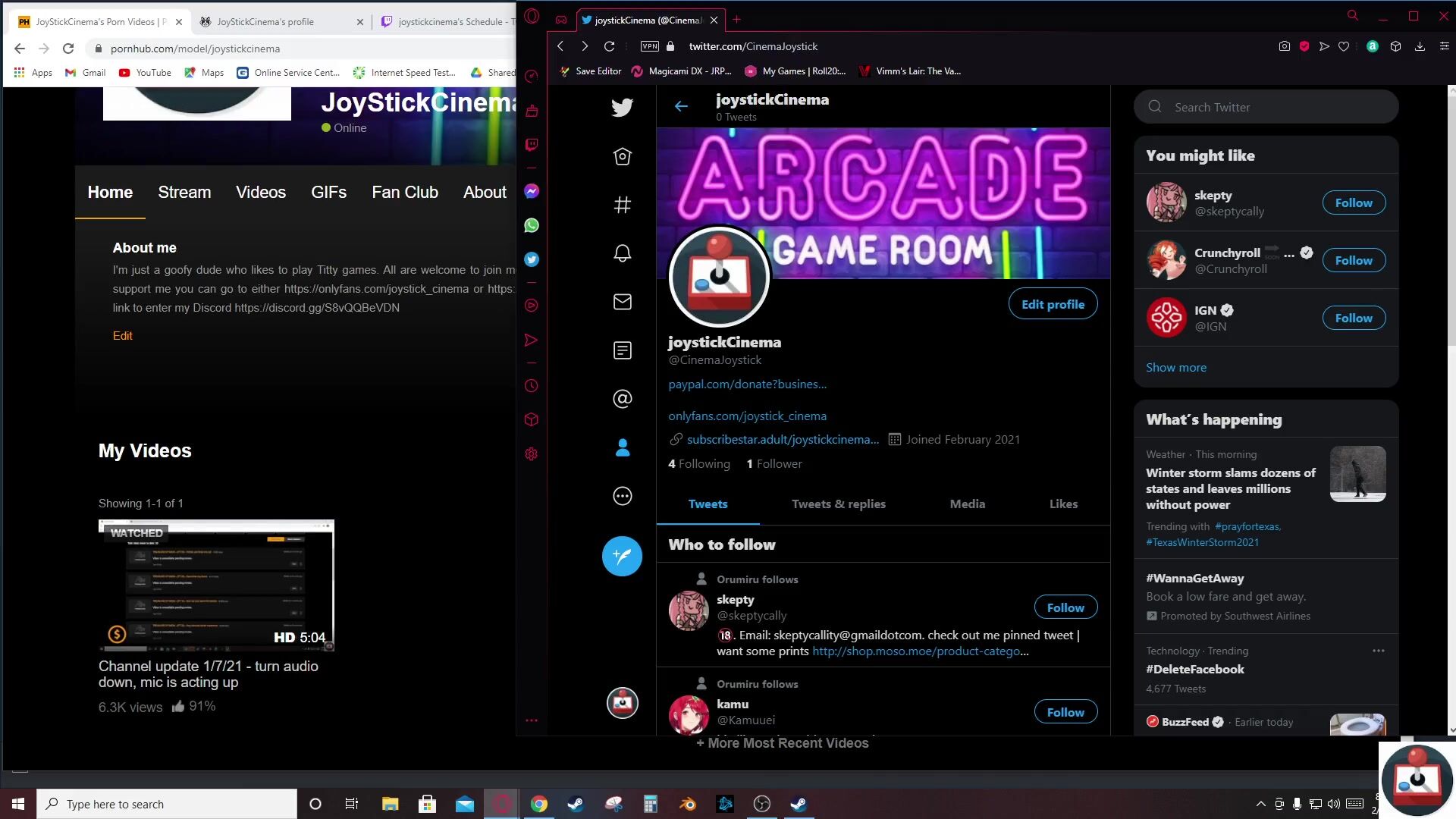This screenshot has height=819, width=1456.
Task: Open the onlyfans.com/joystick_cinema link
Action: [x=747, y=416]
